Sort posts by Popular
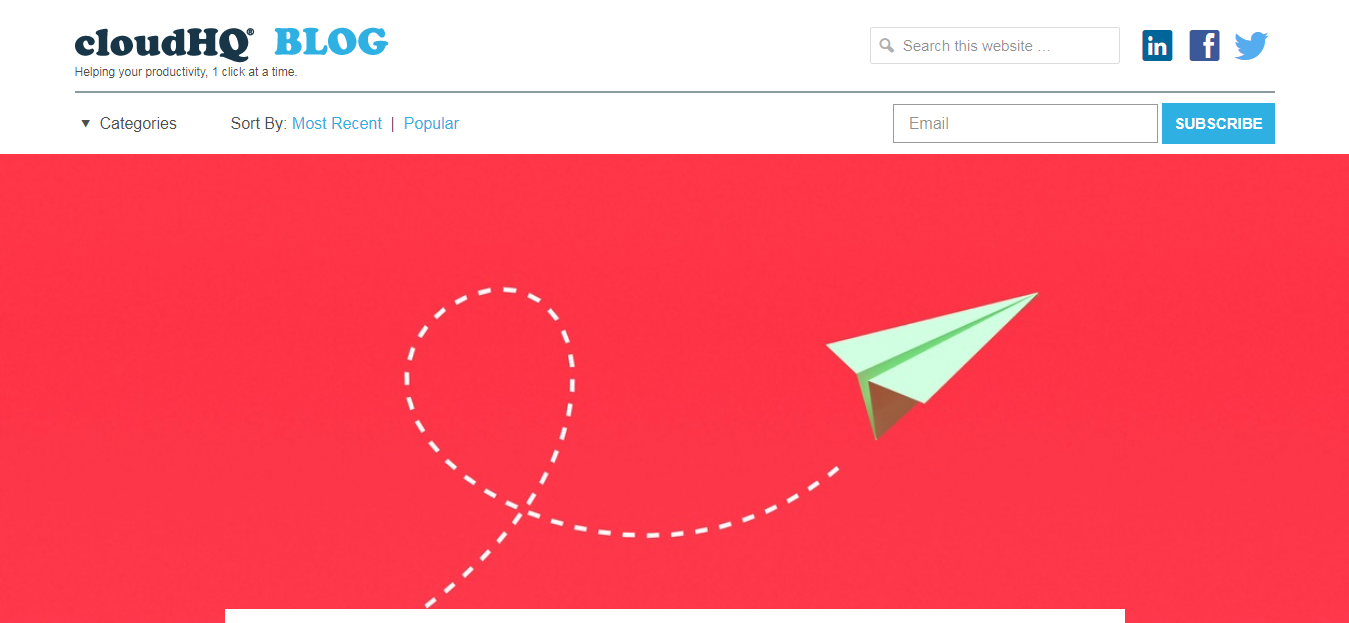The width and height of the screenshot is (1349, 623). click(x=431, y=124)
